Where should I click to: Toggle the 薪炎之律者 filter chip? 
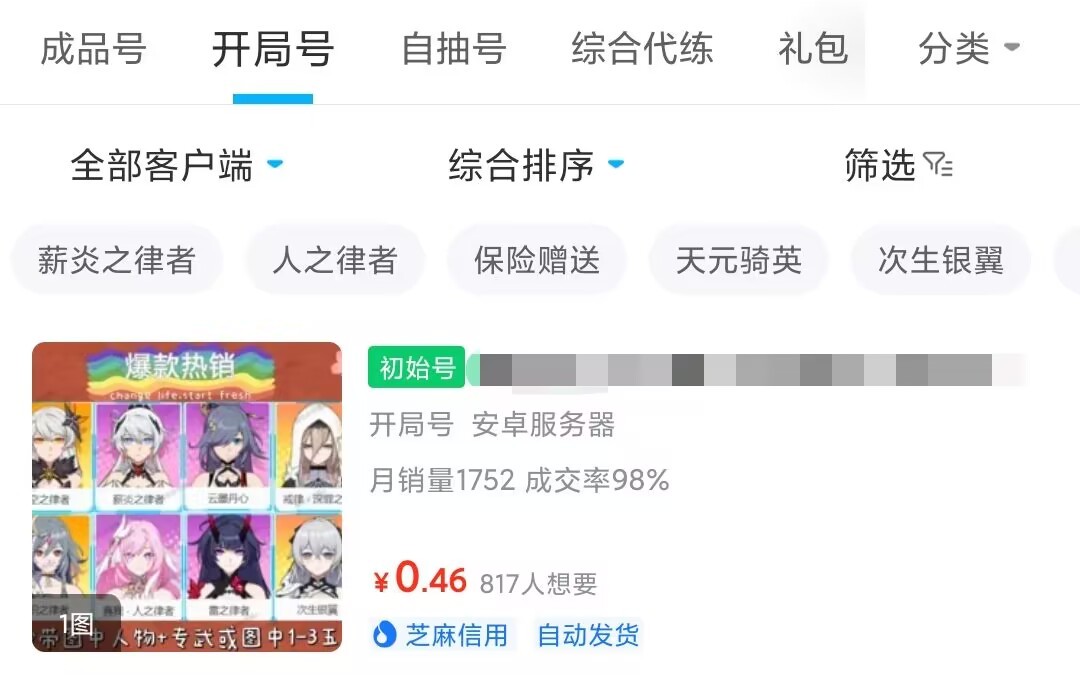point(116,260)
